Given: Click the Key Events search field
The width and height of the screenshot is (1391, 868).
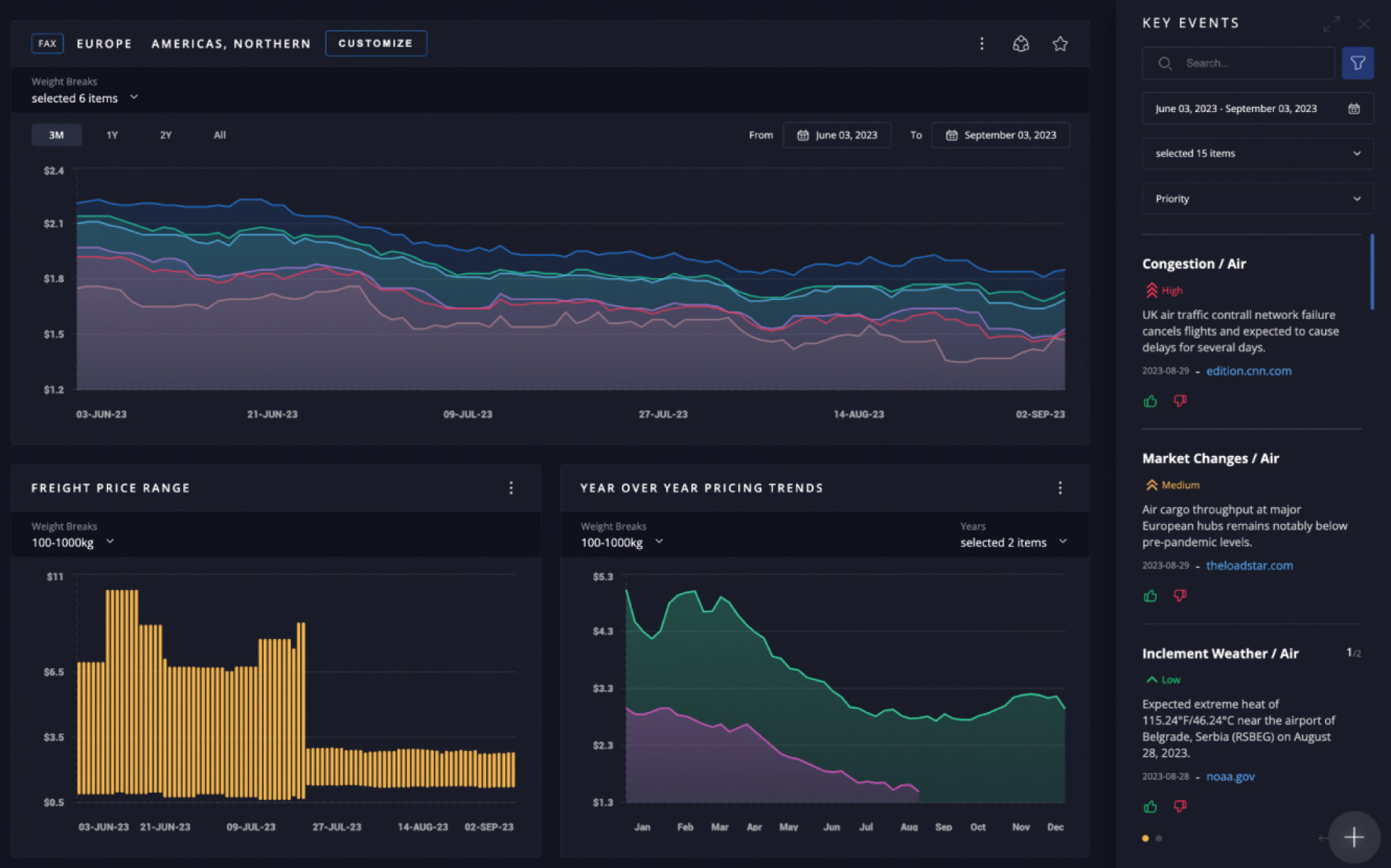Looking at the screenshot, I should click(1238, 63).
